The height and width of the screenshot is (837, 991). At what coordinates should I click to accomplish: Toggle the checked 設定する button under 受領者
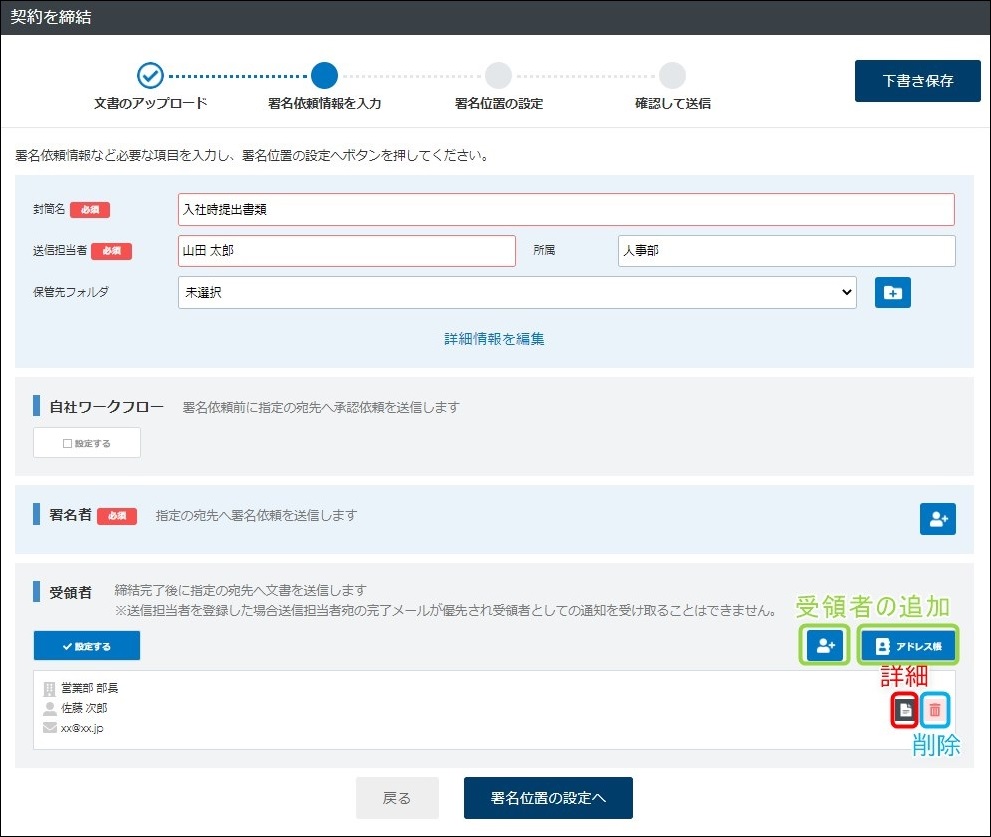(x=87, y=645)
